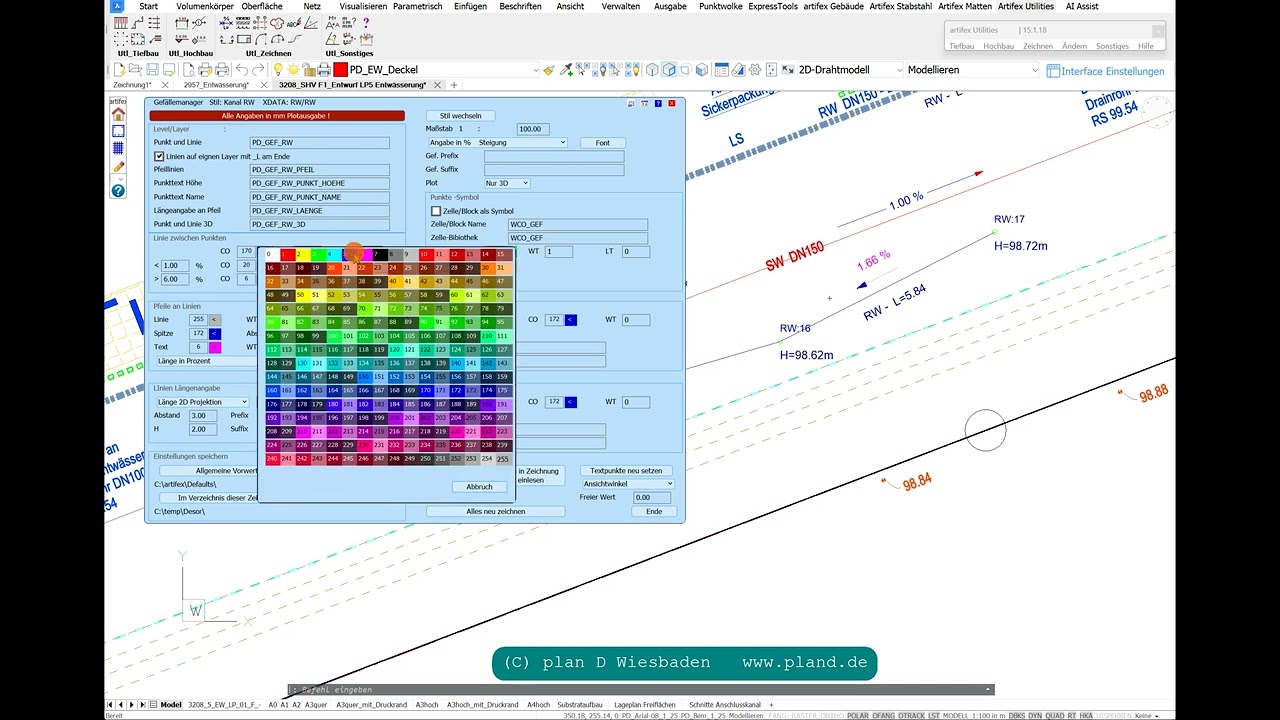Select the pencil icon in artifex sidebar
The image size is (1280, 720).
118,168
